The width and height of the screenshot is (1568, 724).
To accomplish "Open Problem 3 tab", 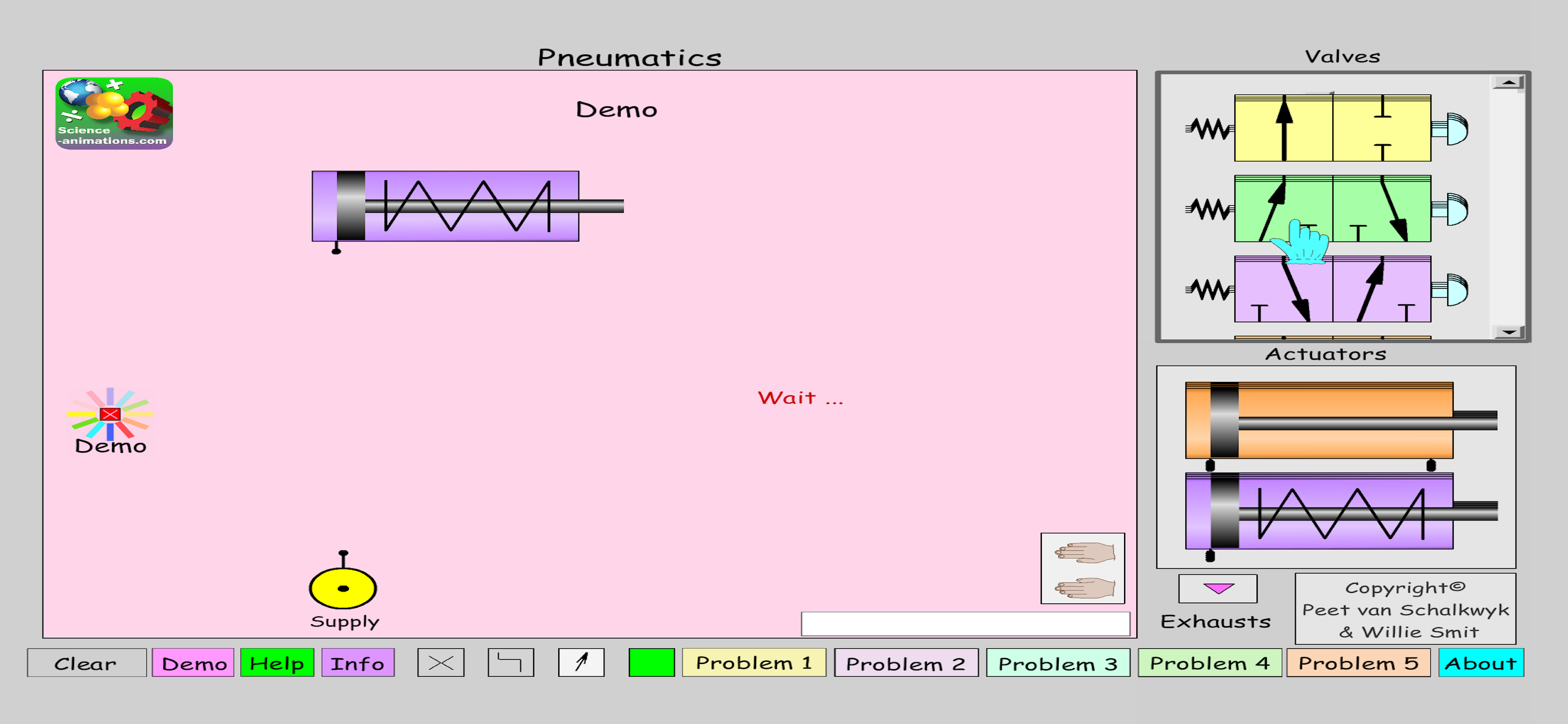I will [1058, 663].
